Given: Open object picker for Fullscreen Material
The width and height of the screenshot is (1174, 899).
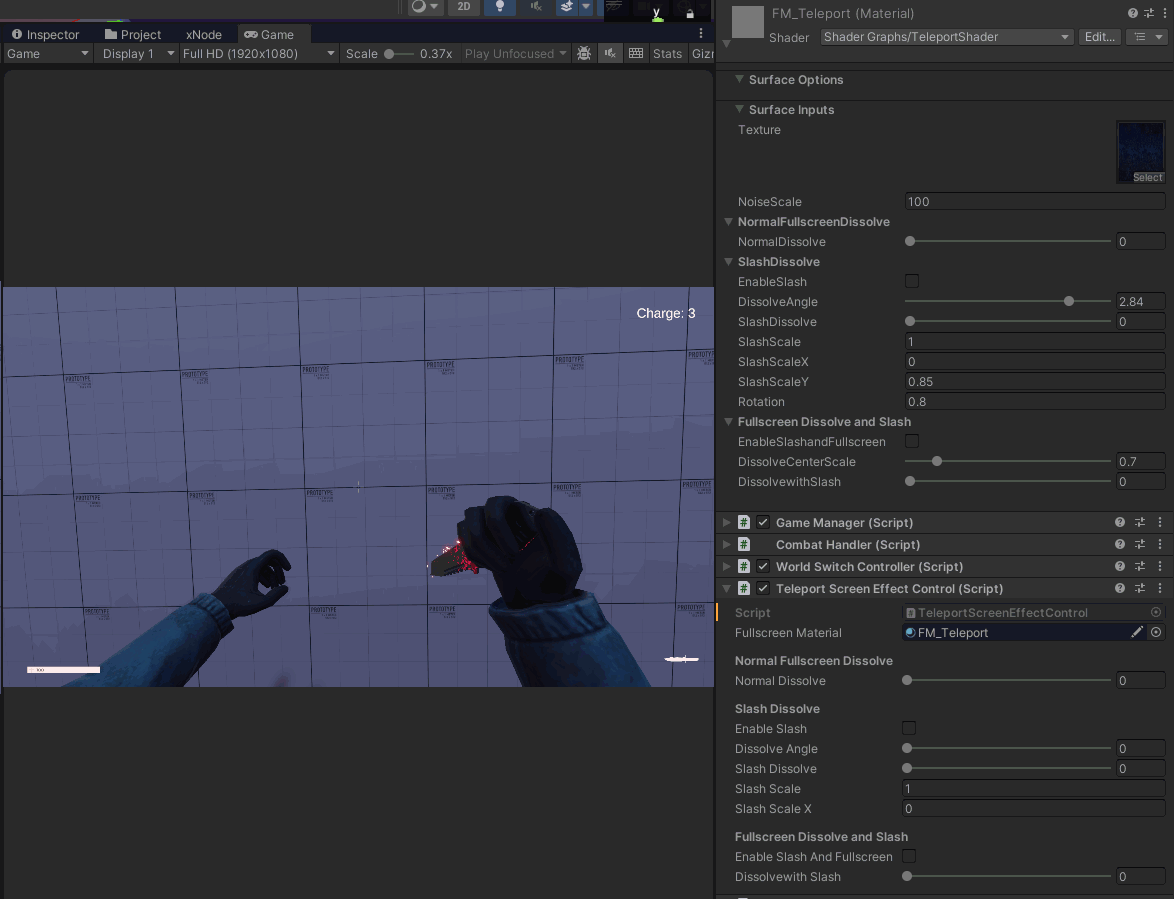Looking at the screenshot, I should [1156, 633].
